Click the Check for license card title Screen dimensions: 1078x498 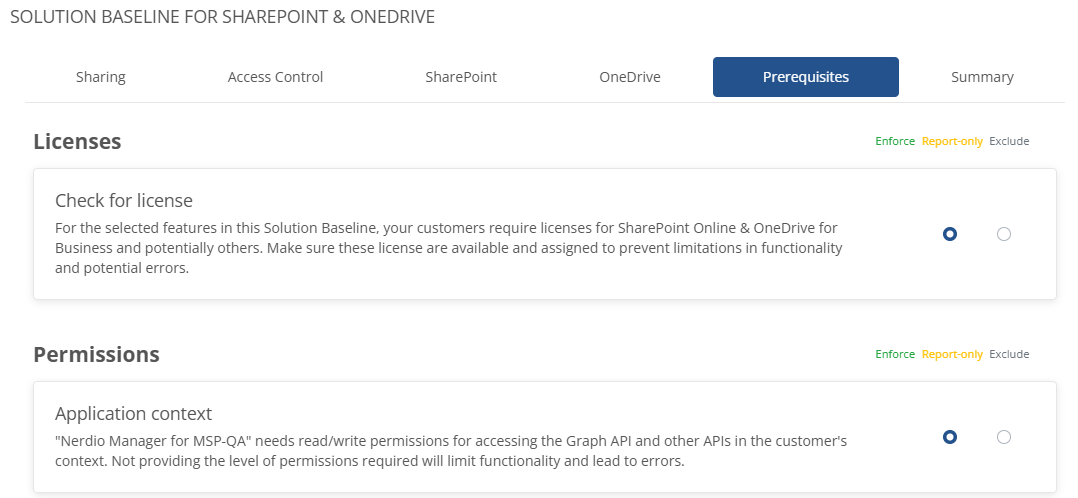[x=124, y=200]
